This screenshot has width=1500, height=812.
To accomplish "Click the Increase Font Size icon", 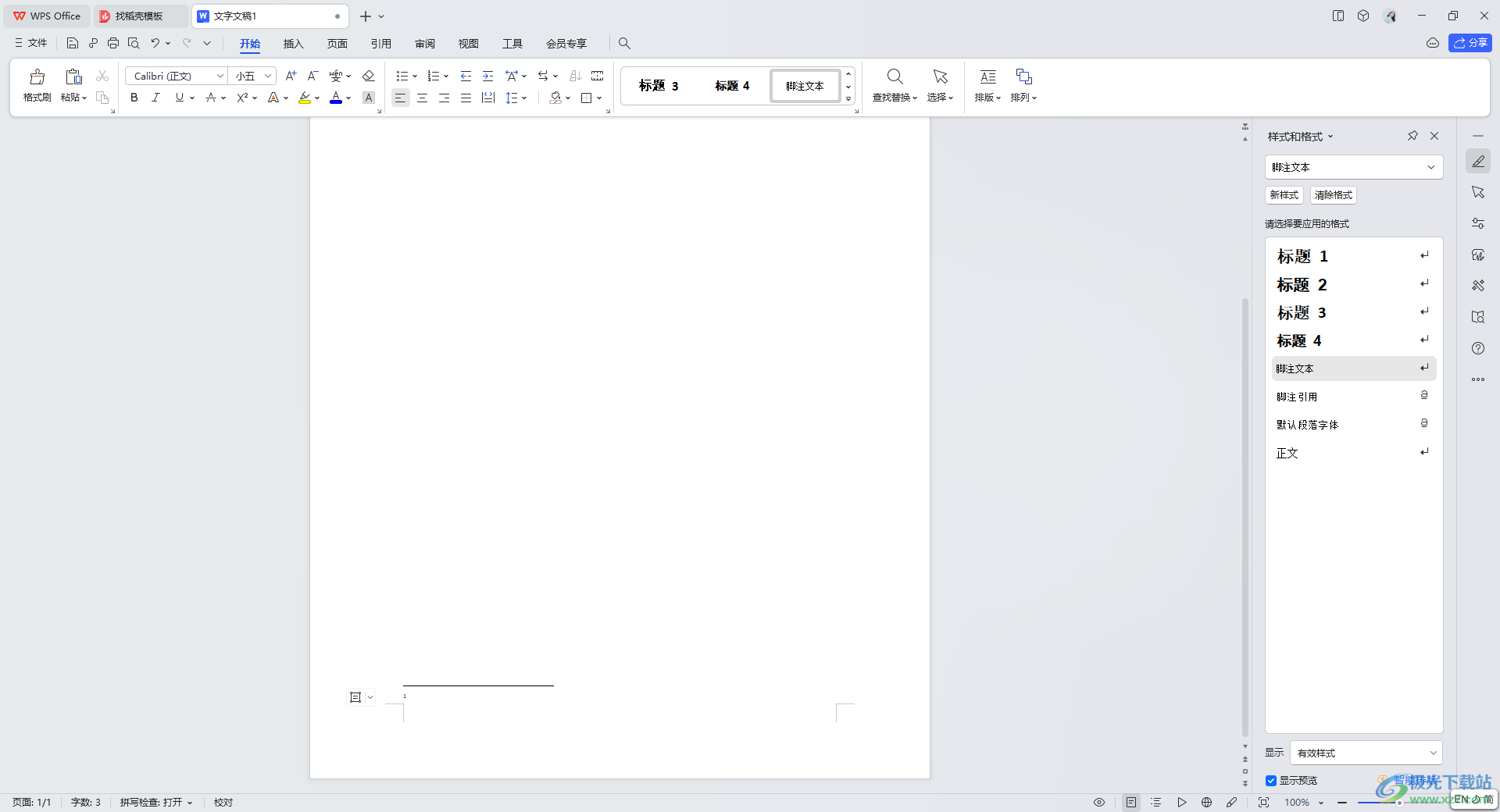I will click(x=291, y=76).
